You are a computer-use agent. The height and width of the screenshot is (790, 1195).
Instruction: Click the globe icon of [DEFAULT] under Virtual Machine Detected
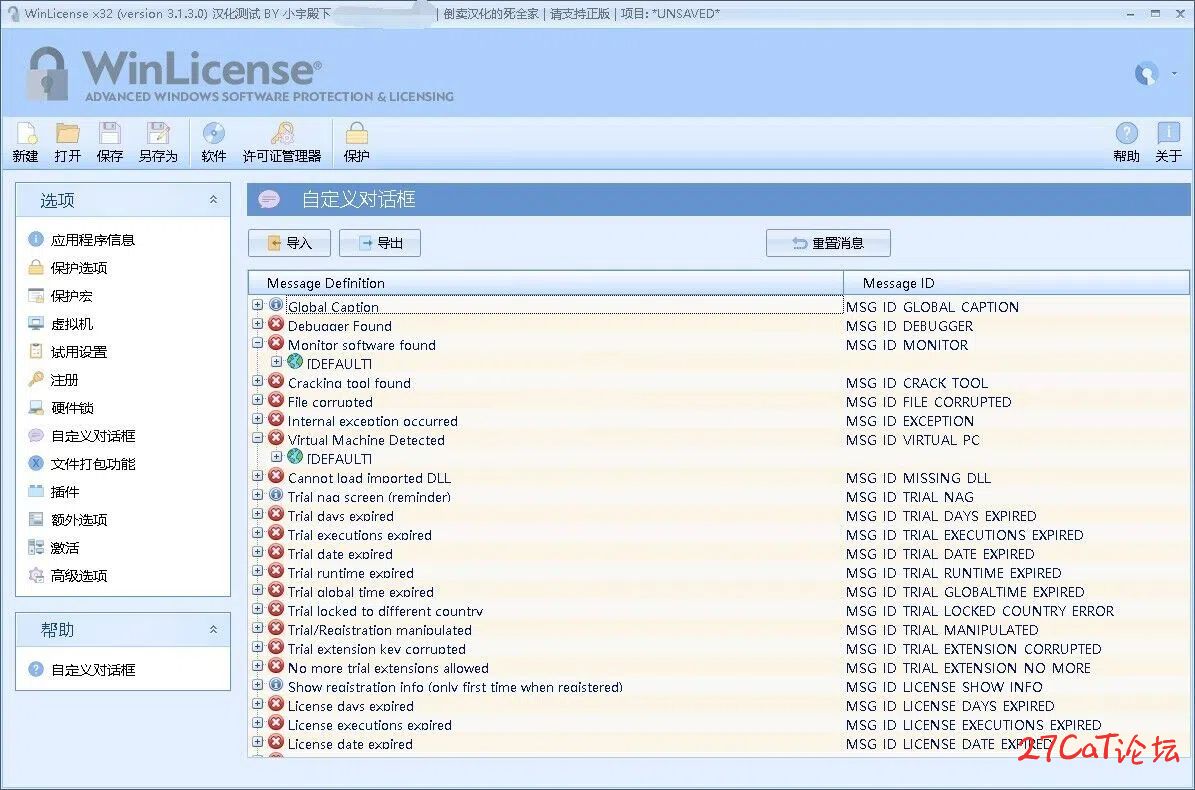295,457
